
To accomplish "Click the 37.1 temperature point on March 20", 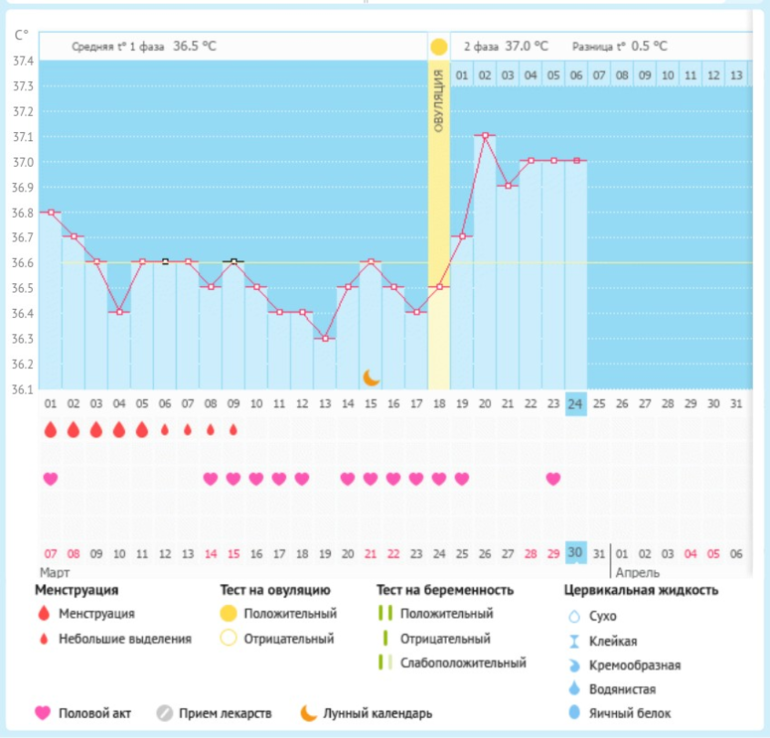I will tap(485, 136).
